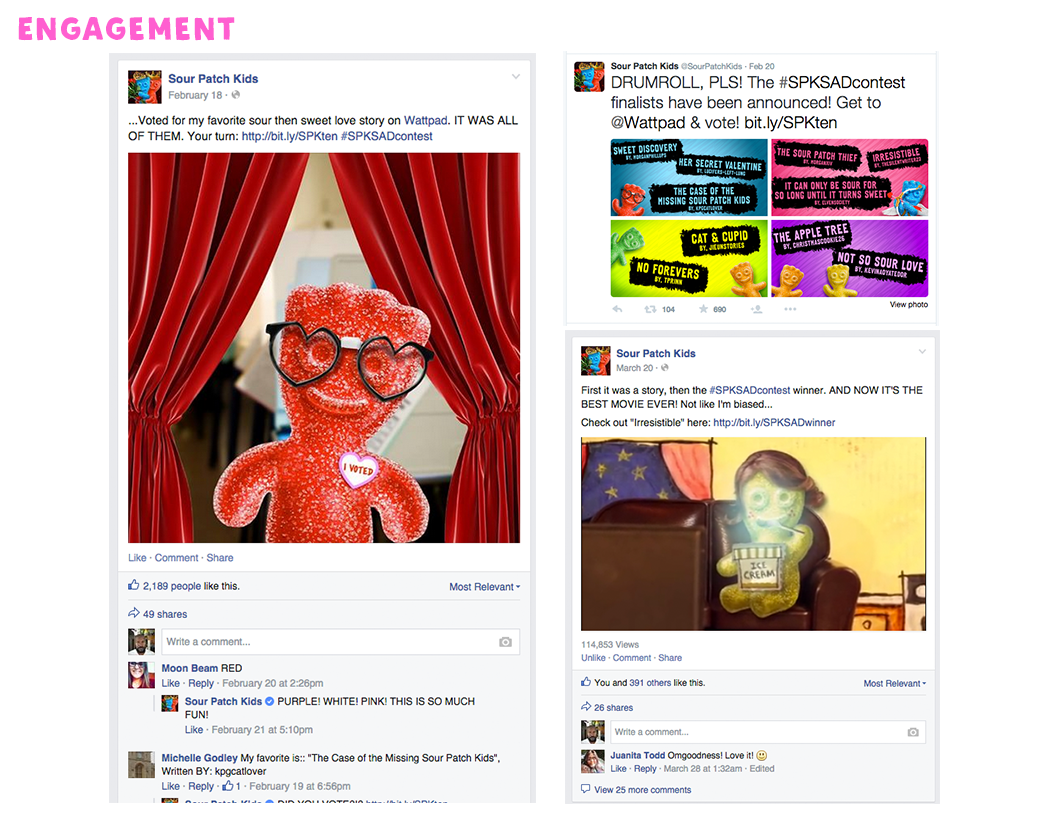Open Most Relevant dropdown on video post
Viewport: 1055px width, 820px height.
pyautogui.click(x=895, y=683)
